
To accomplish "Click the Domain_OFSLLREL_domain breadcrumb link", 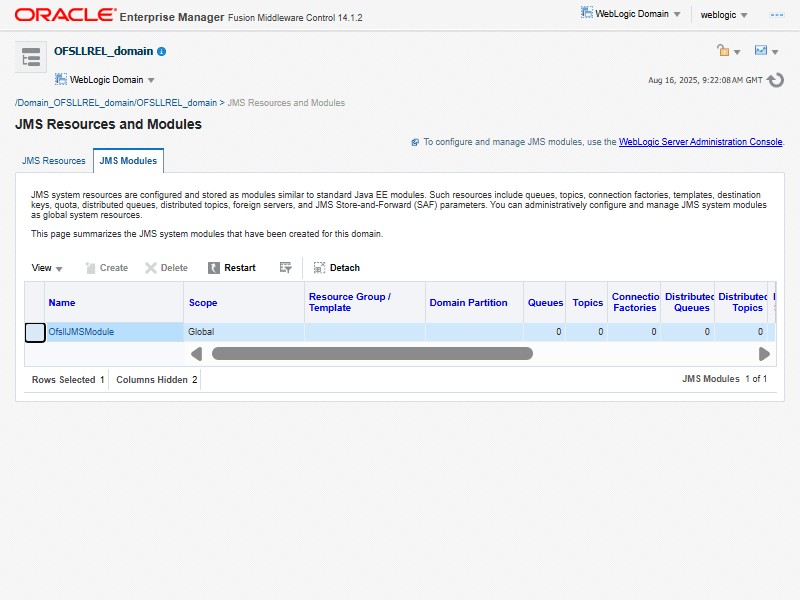I will pyautogui.click(x=116, y=103).
